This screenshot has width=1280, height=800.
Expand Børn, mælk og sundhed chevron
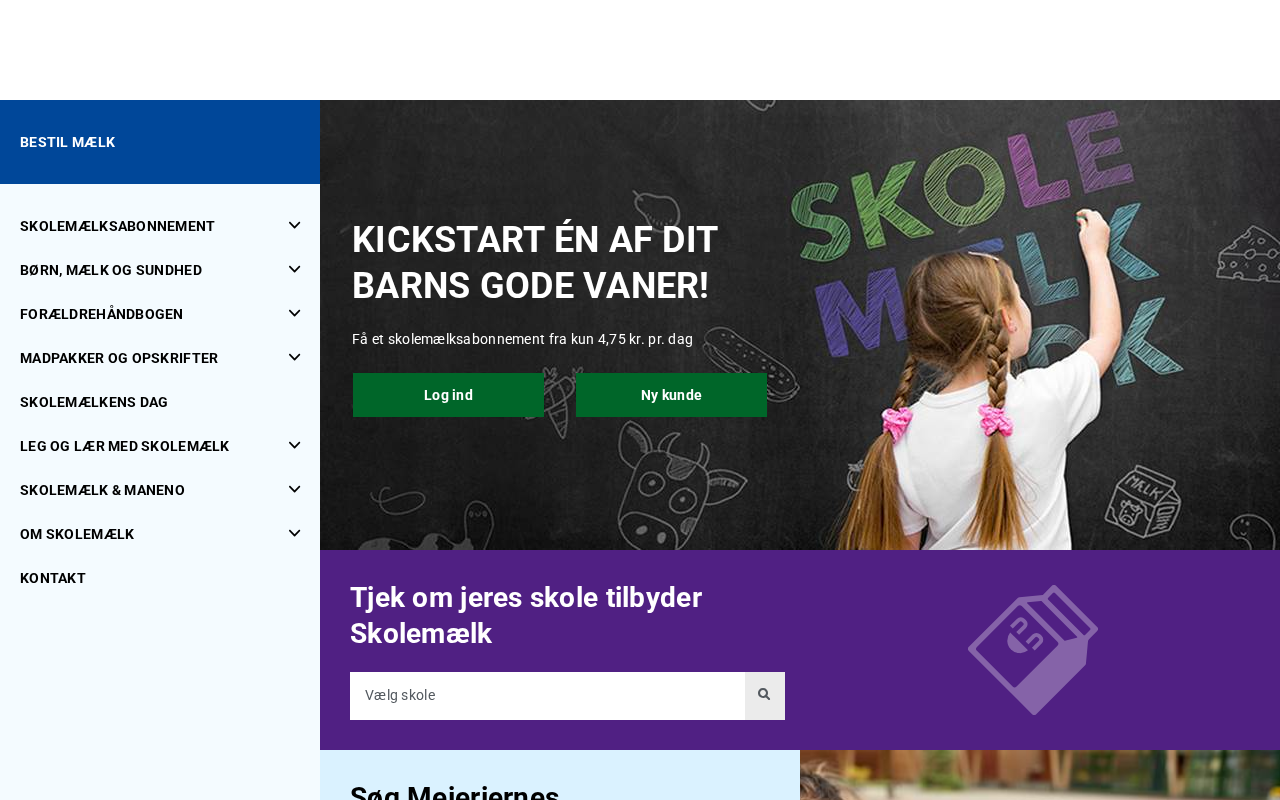294,270
